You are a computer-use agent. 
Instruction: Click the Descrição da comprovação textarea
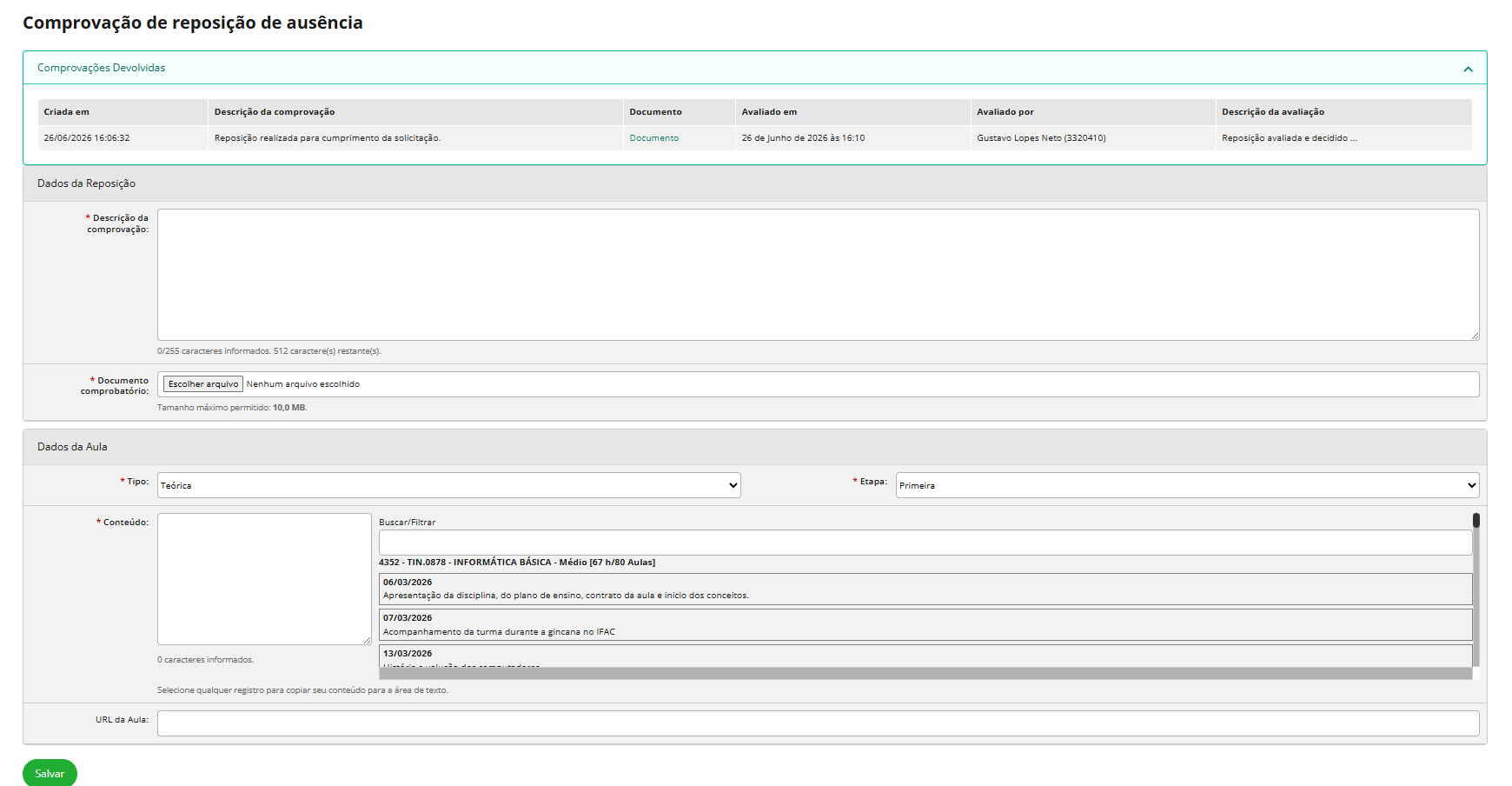tap(818, 275)
